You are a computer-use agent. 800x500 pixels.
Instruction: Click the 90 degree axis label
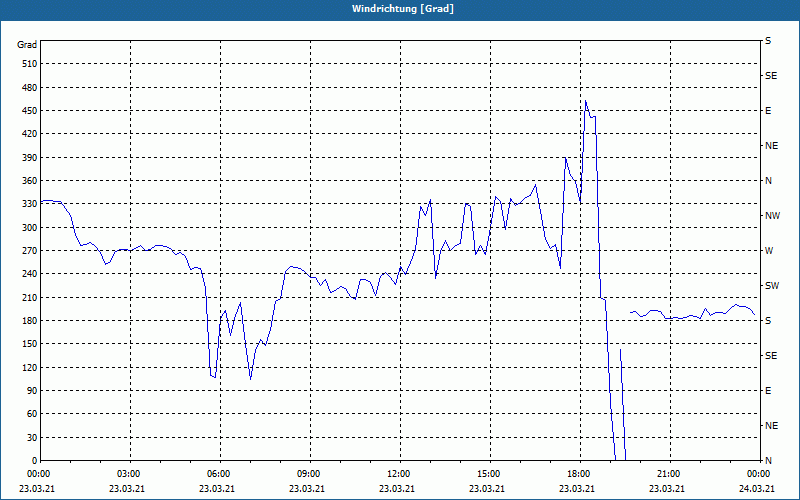(x=31, y=391)
